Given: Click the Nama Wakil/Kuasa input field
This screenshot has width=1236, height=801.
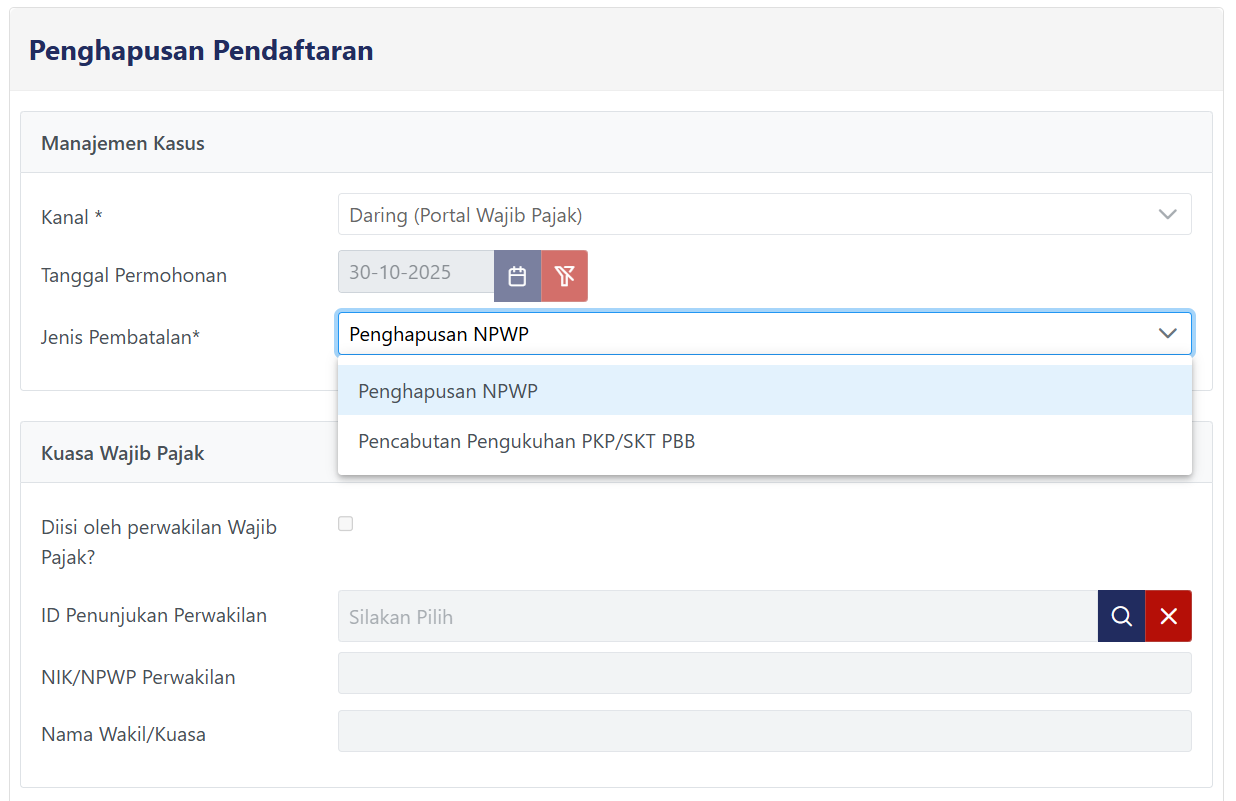Looking at the screenshot, I should click(x=764, y=731).
